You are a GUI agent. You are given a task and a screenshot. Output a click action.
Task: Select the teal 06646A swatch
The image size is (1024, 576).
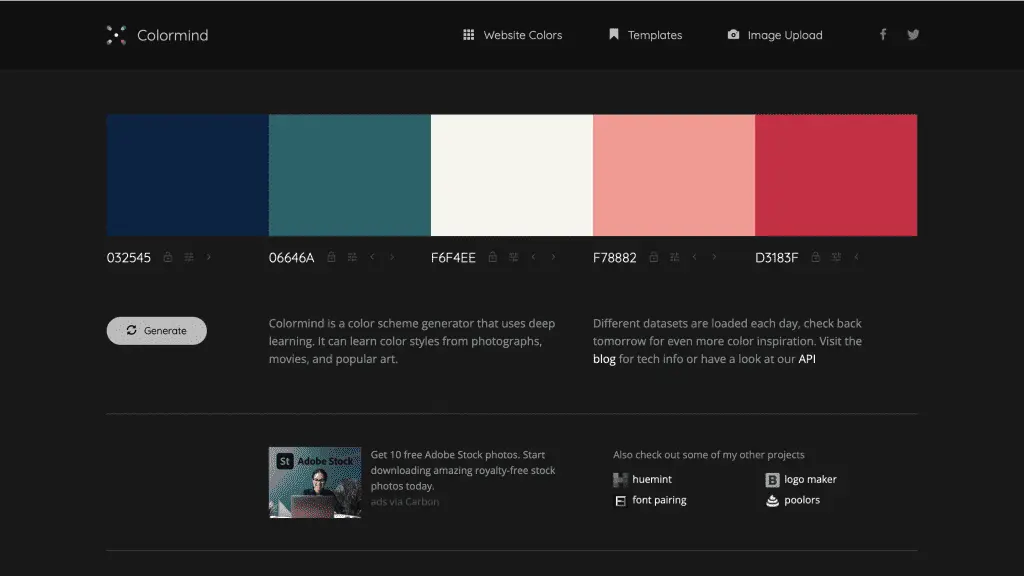tap(349, 175)
